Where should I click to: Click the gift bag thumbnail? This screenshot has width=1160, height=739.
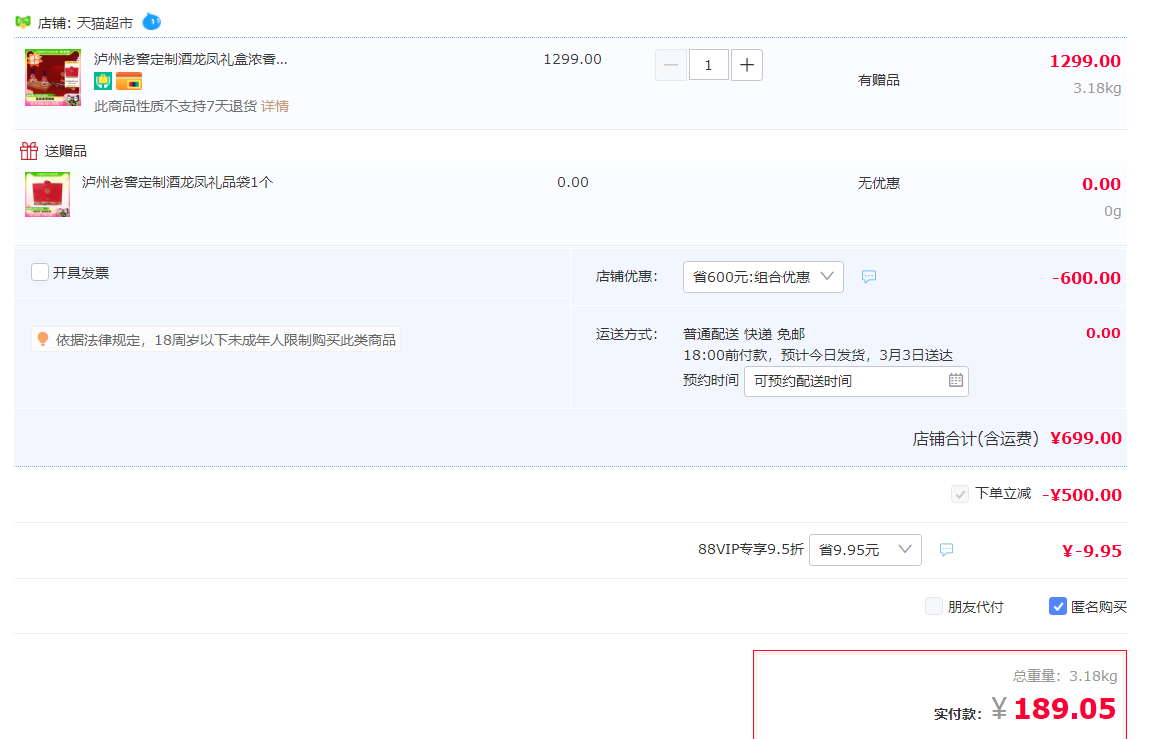[47, 195]
